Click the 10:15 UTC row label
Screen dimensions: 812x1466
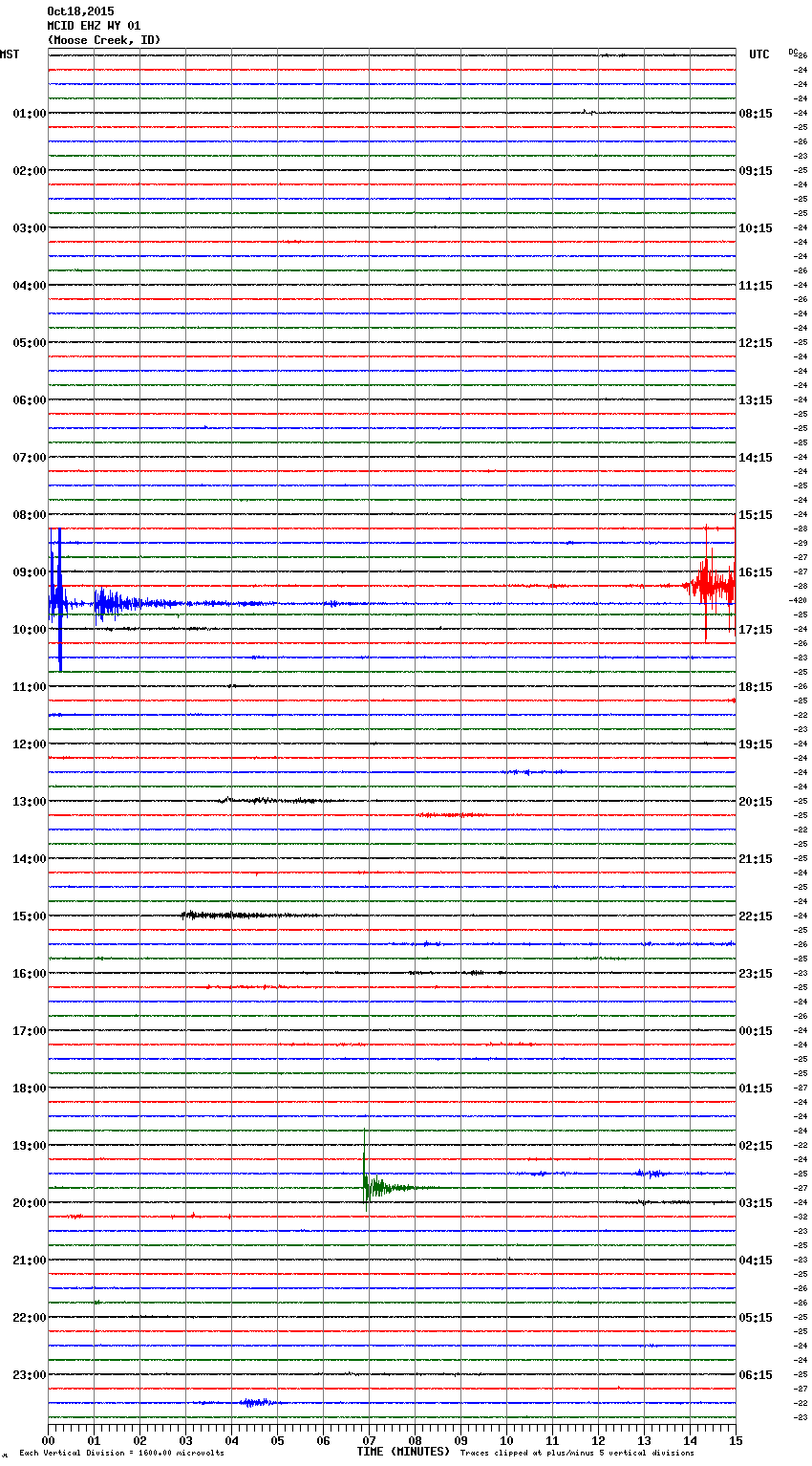pos(756,227)
